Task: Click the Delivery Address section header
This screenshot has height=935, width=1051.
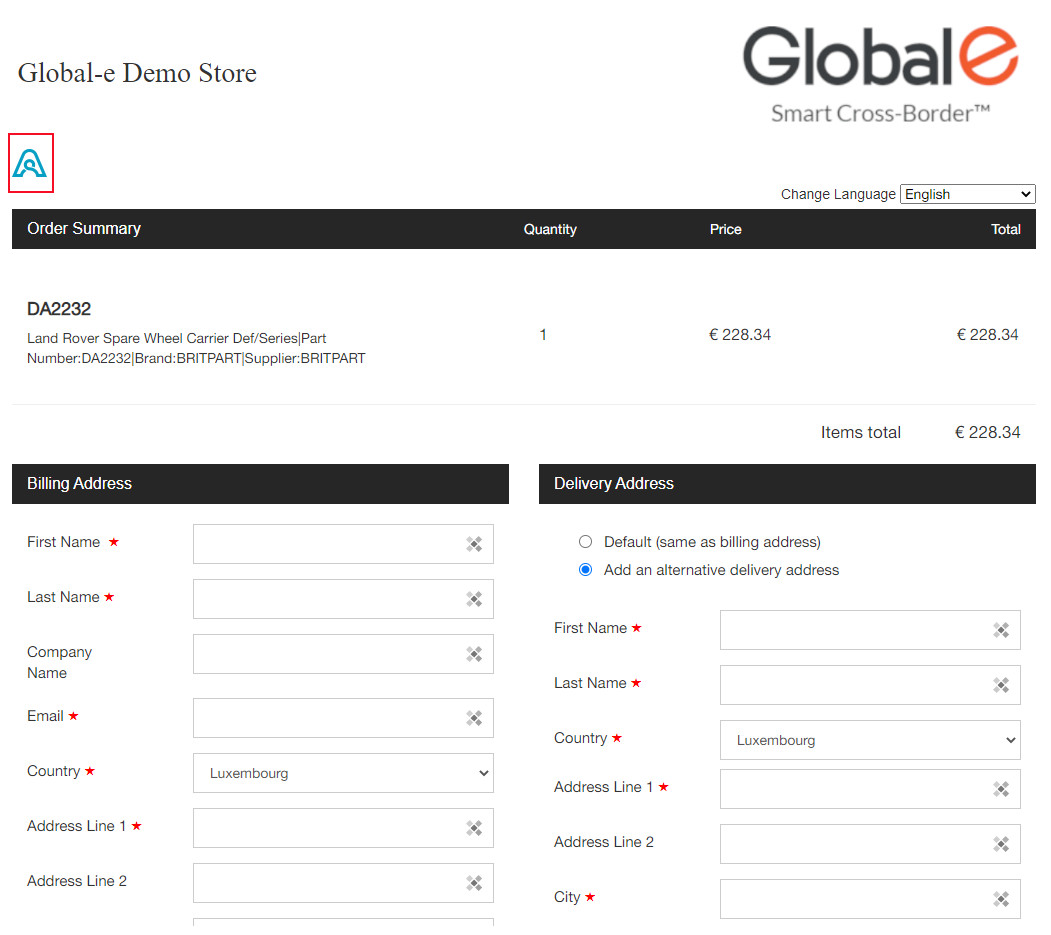Action: 786,484
